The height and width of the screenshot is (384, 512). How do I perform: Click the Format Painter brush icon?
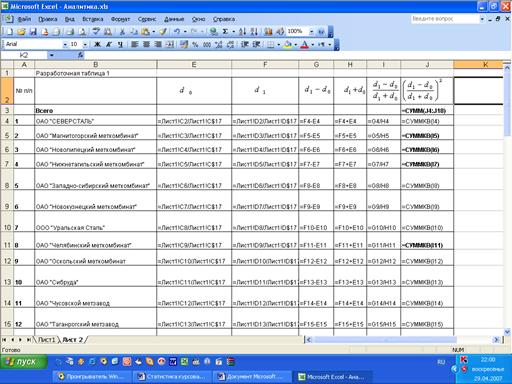[x=162, y=32]
